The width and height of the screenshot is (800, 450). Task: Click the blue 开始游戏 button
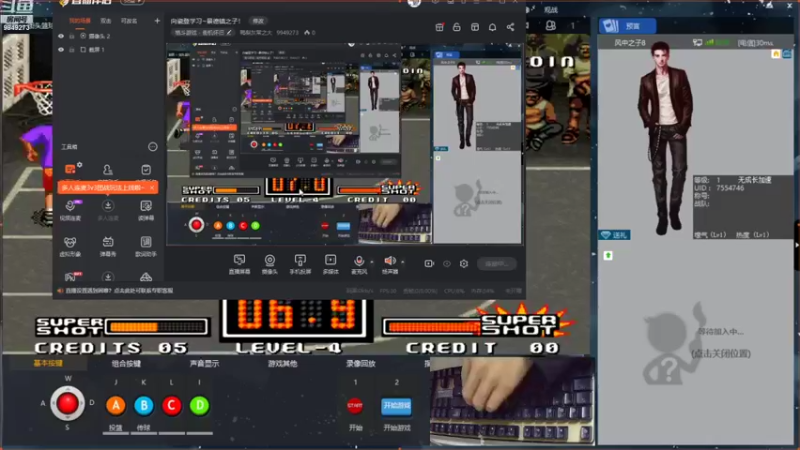pos(396,406)
